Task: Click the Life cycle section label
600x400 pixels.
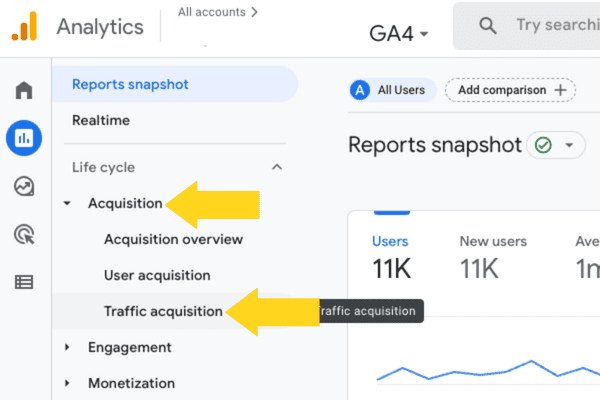Action: pyautogui.click(x=103, y=167)
